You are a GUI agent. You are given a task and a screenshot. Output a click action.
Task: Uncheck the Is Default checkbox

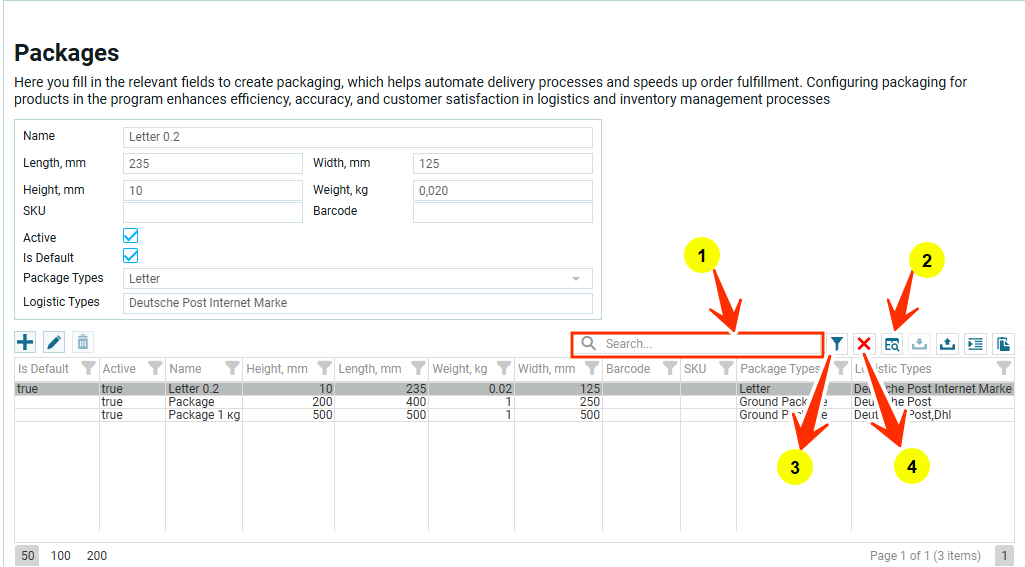(x=130, y=257)
